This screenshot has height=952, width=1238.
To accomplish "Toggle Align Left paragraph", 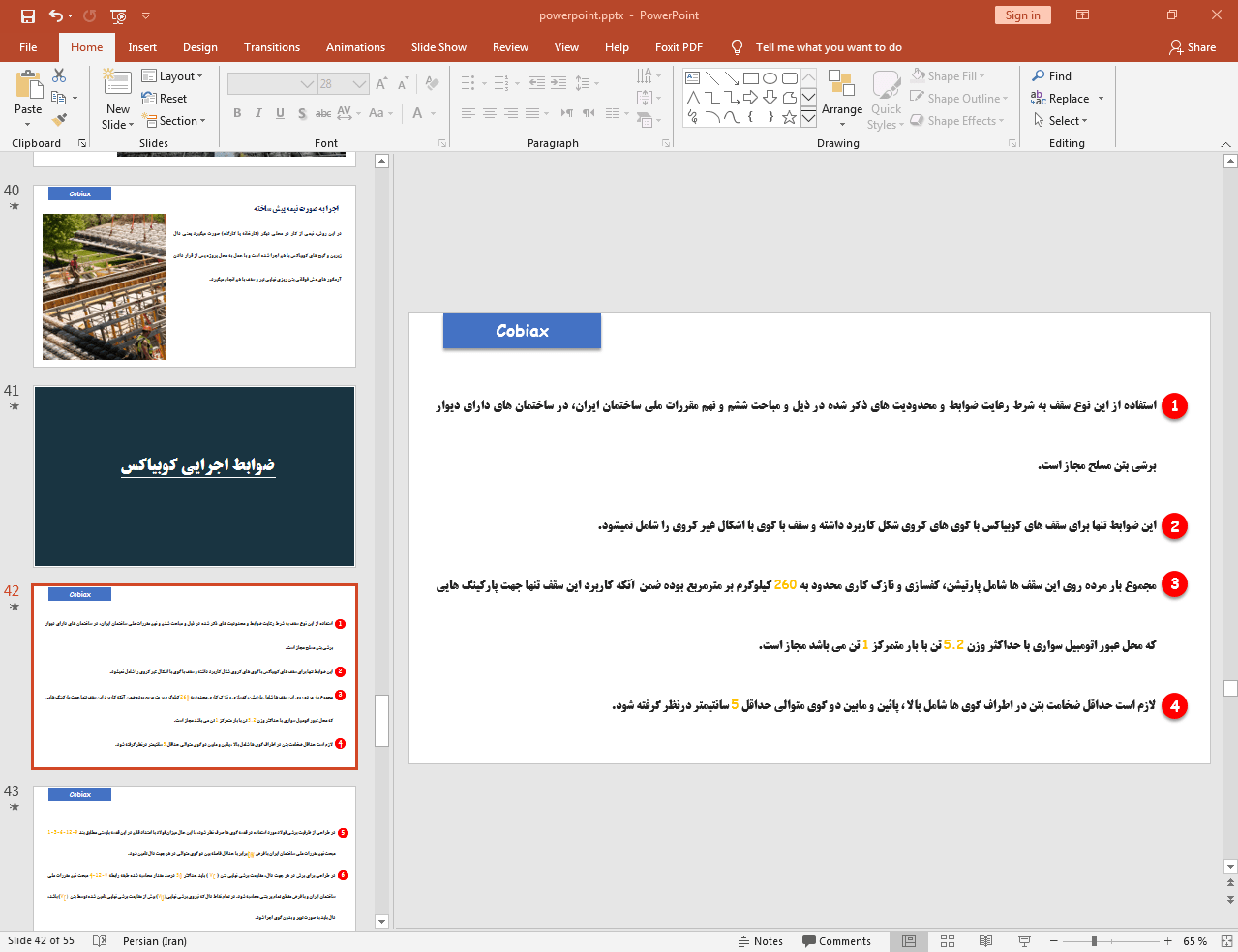I will coord(468,113).
